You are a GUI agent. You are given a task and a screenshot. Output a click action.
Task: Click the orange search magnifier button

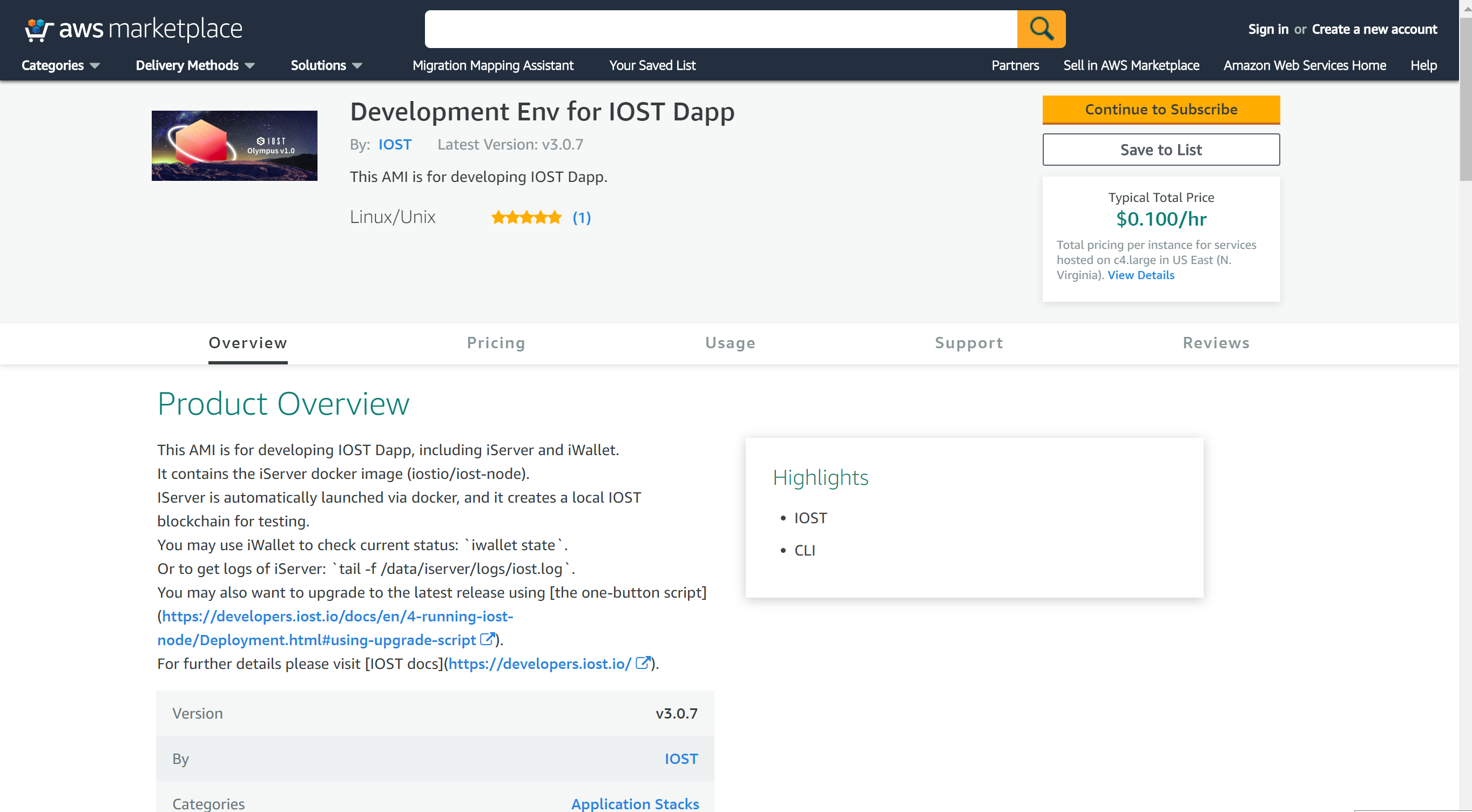coord(1041,29)
